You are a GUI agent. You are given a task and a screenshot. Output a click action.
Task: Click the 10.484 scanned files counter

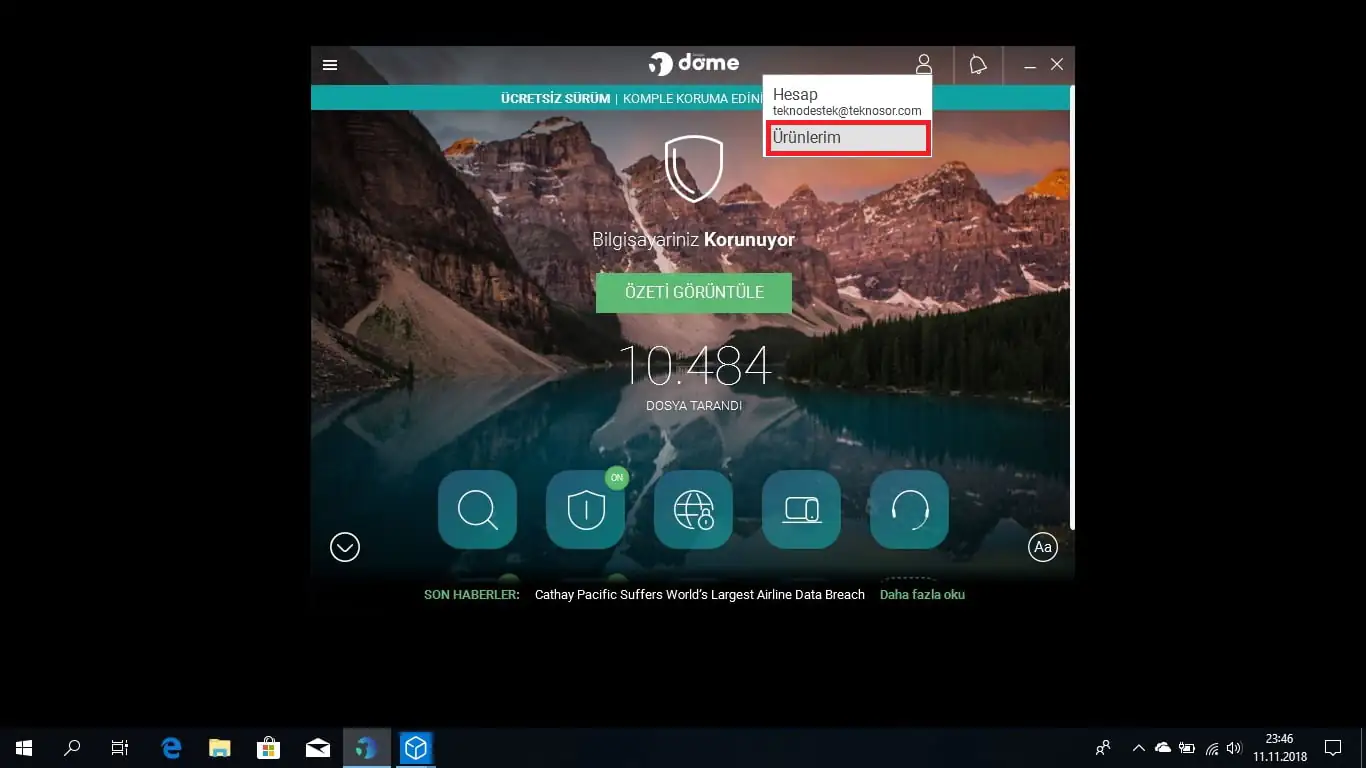(x=694, y=366)
